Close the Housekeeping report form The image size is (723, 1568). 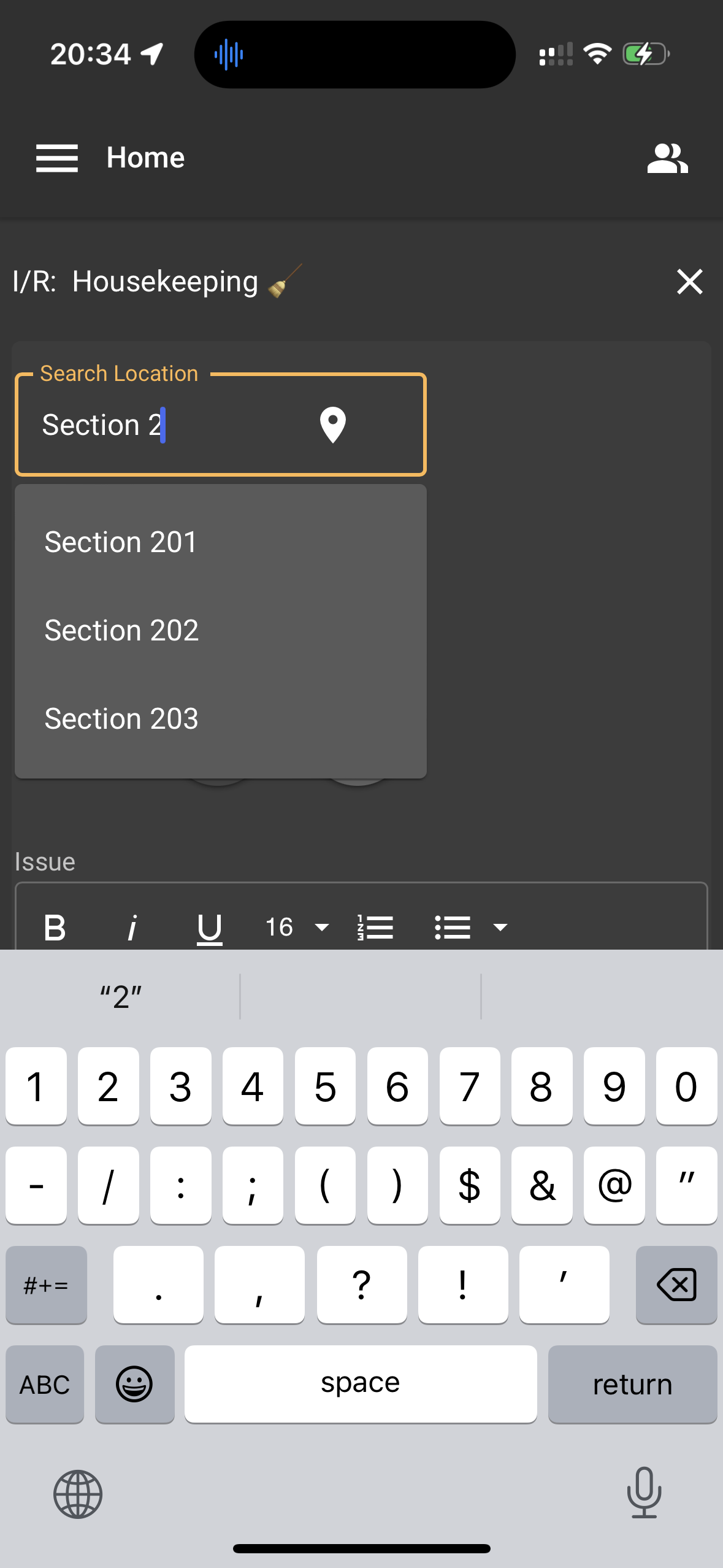(689, 282)
